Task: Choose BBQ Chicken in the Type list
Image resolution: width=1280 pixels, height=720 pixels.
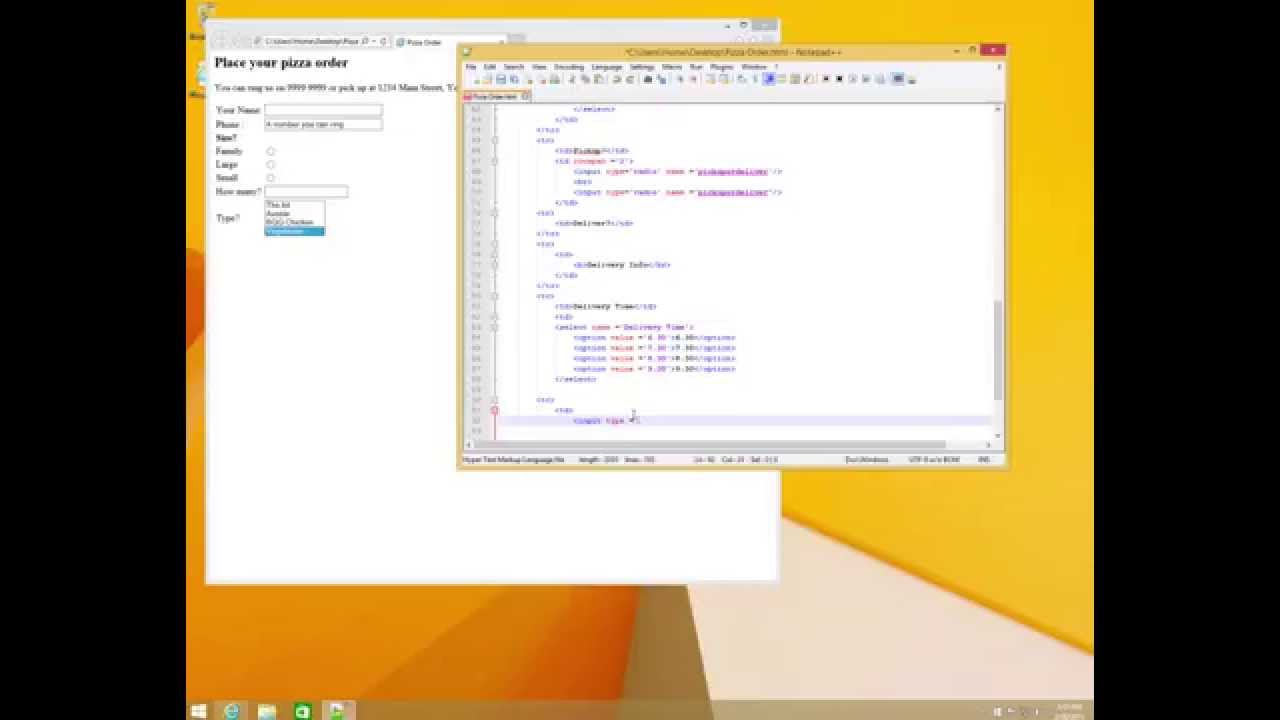Action: (294, 222)
